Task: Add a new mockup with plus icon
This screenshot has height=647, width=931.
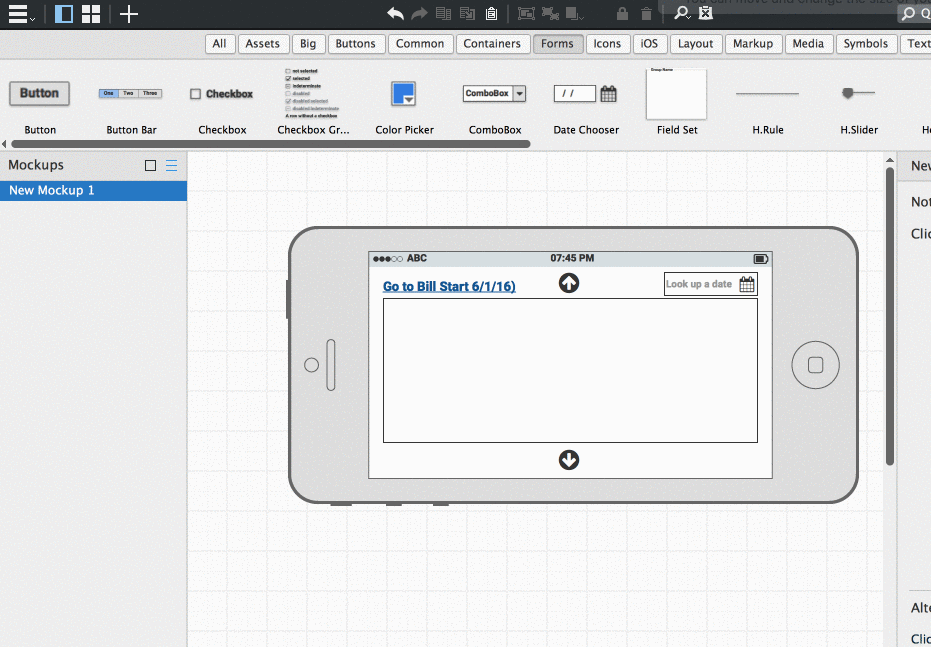Action: click(x=128, y=14)
